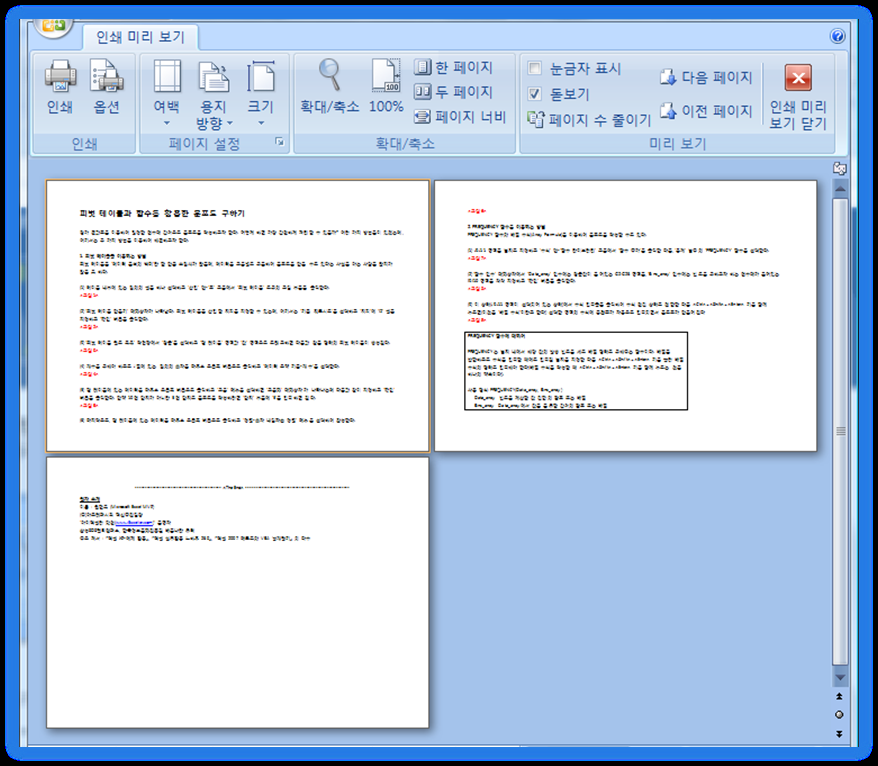878x766 pixels.
Task: Click the select browse object circle
Action: click(839, 714)
